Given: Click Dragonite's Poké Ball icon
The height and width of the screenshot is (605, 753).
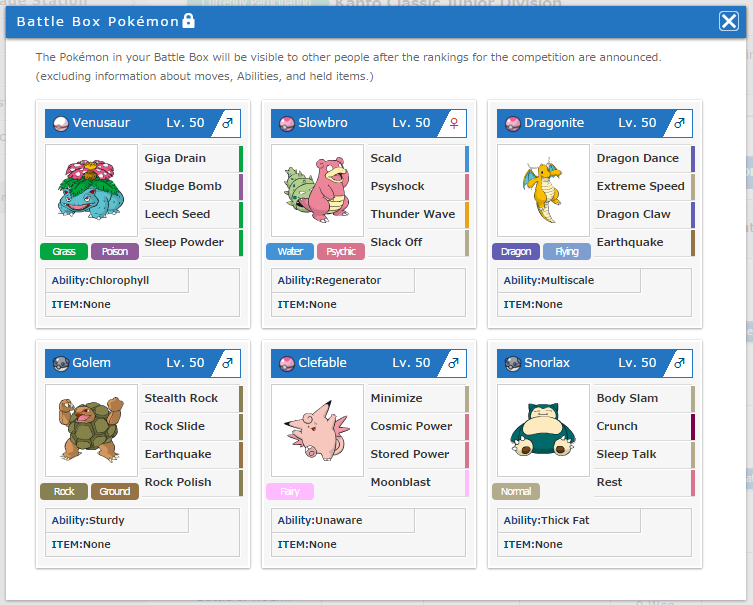Looking at the screenshot, I should click(x=513, y=123).
